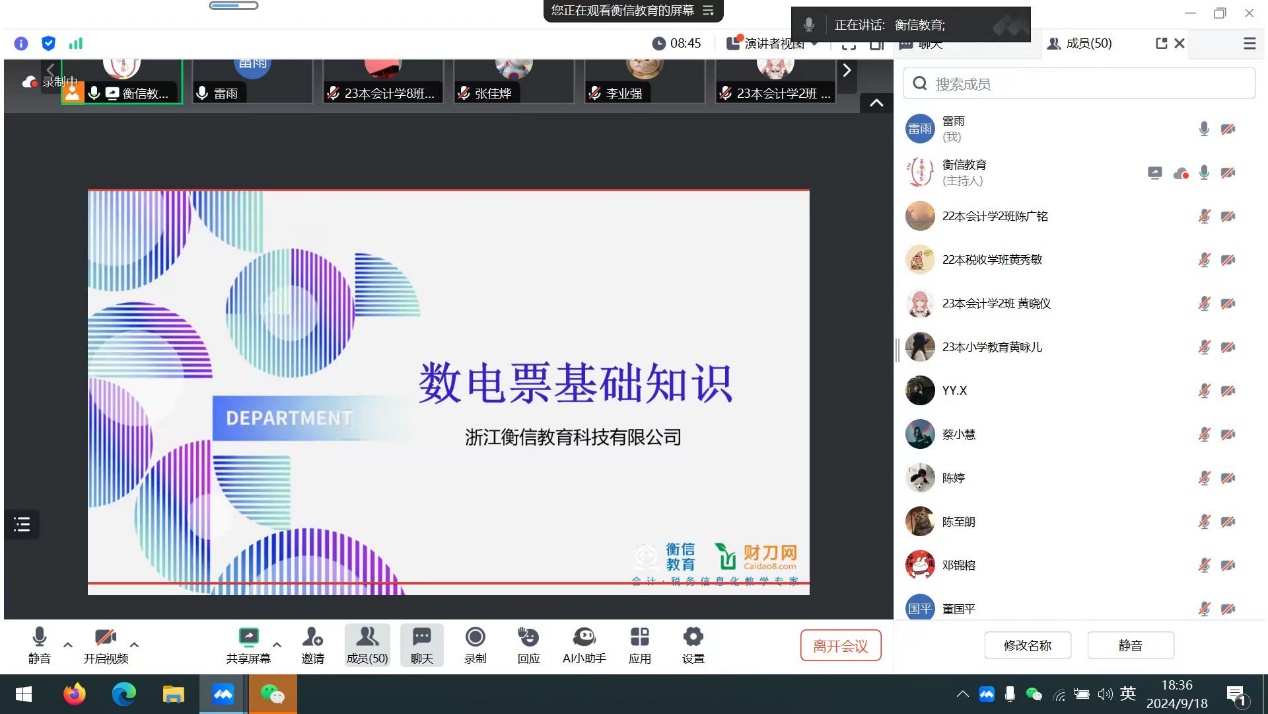This screenshot has height=714, width=1268.
Task: Click the 搜索成员 search field
Action: (1080, 84)
